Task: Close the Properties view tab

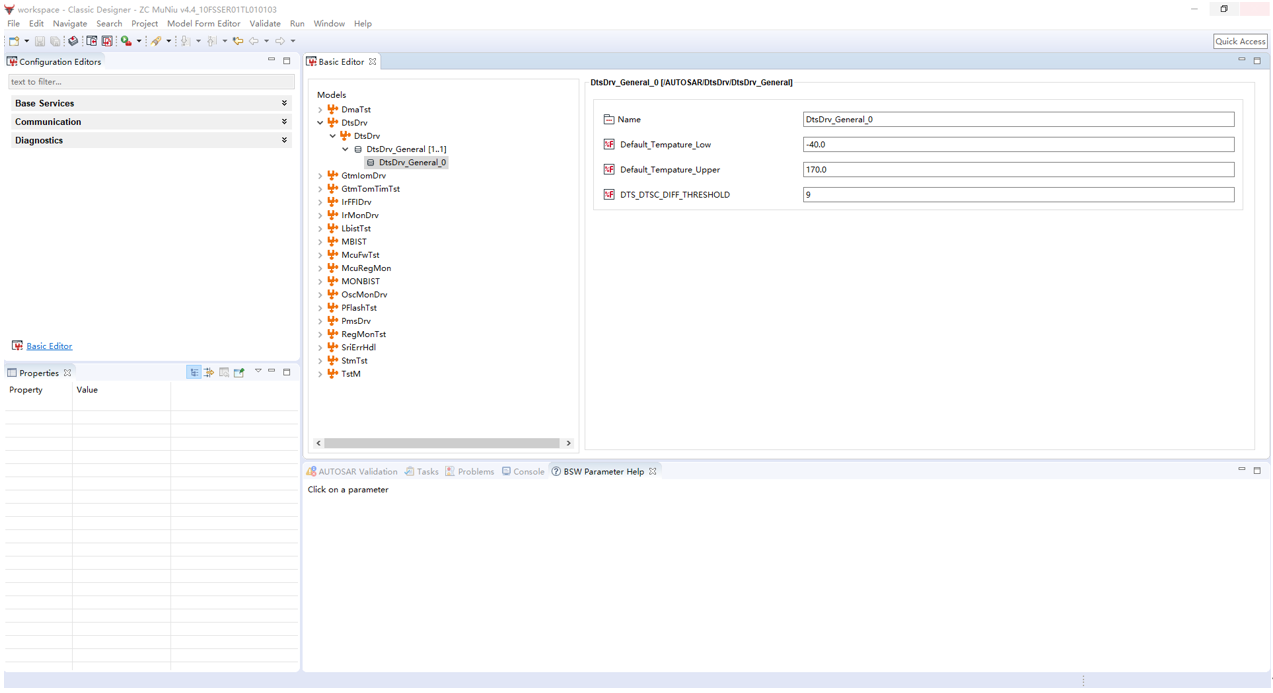Action: click(68, 373)
